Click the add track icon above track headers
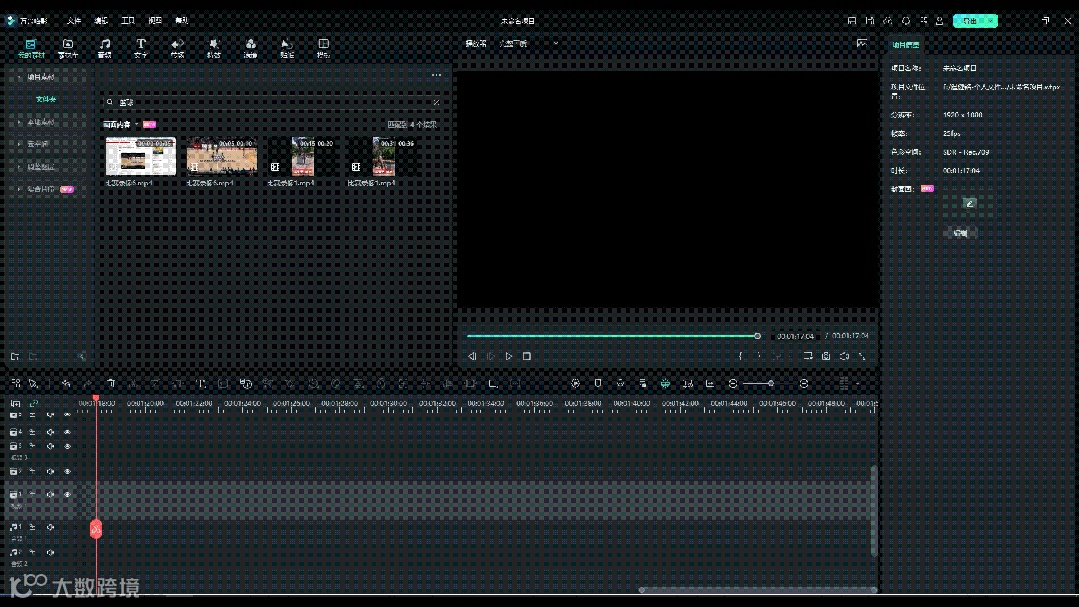The height and width of the screenshot is (607, 1079). tap(15, 403)
